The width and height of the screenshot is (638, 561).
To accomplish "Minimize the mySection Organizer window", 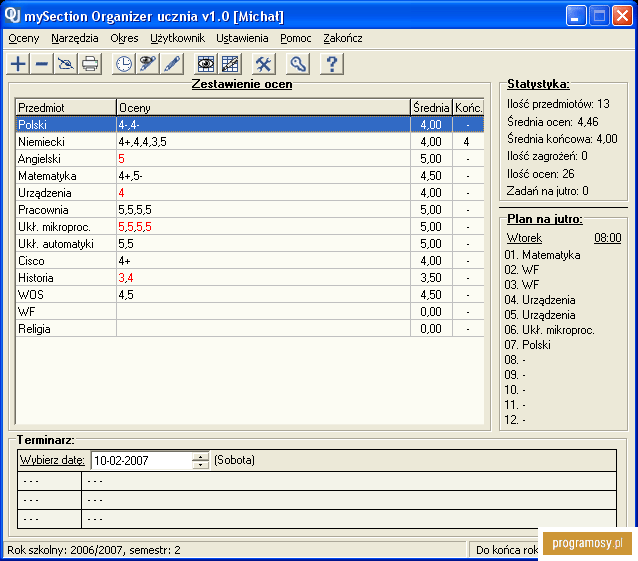I will tap(576, 16).
